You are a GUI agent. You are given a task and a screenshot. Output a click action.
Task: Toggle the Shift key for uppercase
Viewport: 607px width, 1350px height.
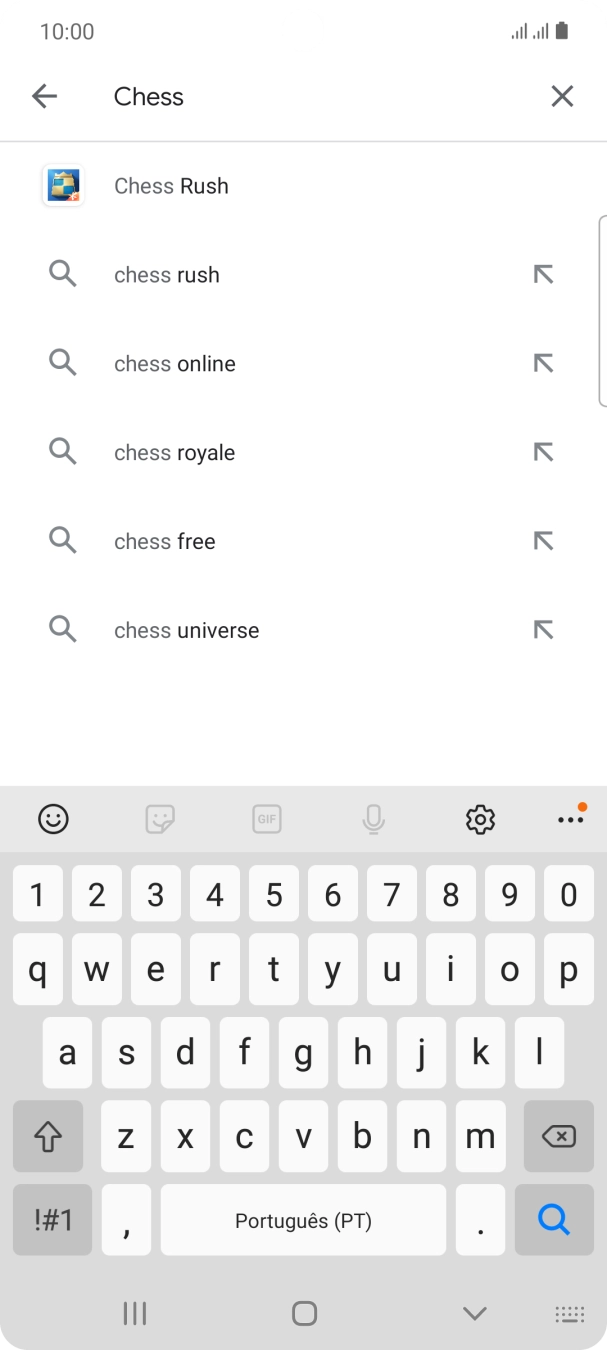(x=47, y=1136)
